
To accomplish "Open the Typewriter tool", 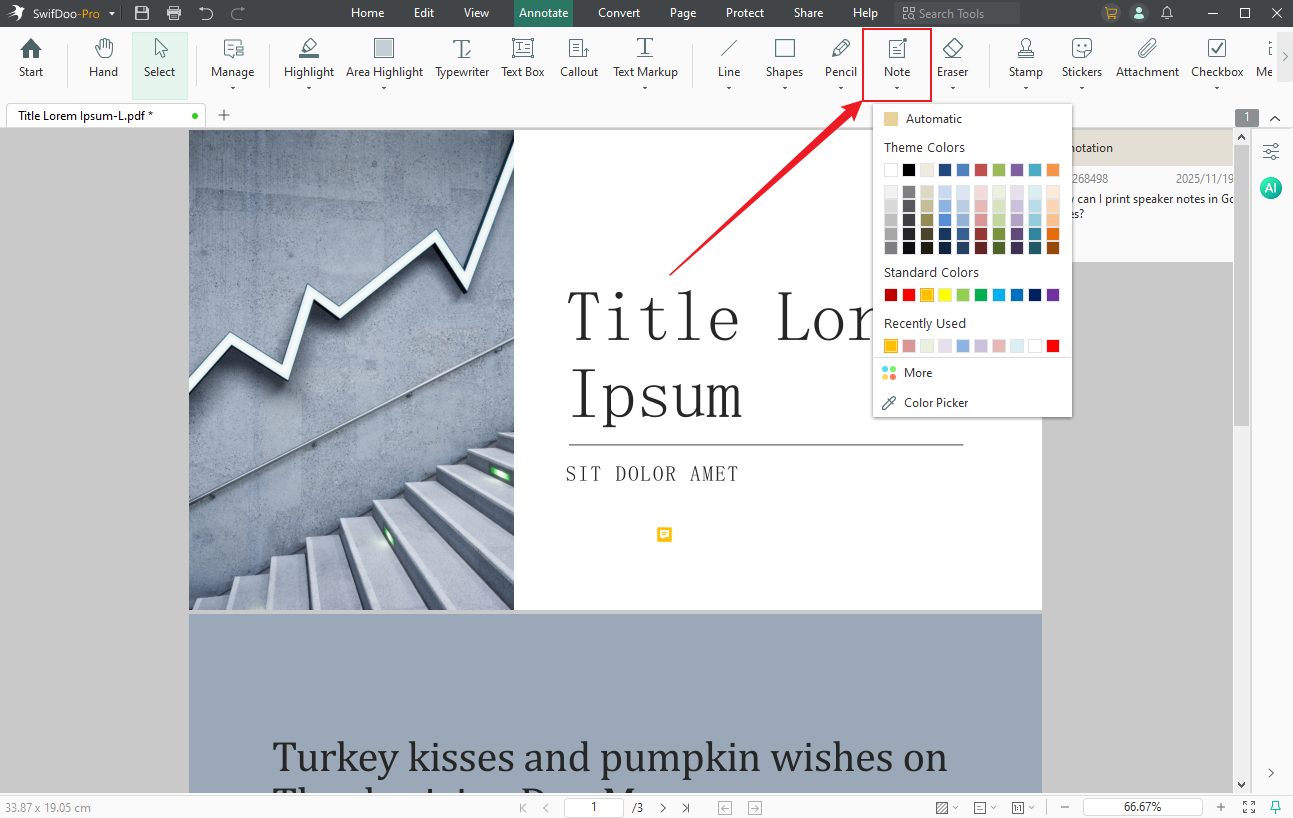I will 461,58.
